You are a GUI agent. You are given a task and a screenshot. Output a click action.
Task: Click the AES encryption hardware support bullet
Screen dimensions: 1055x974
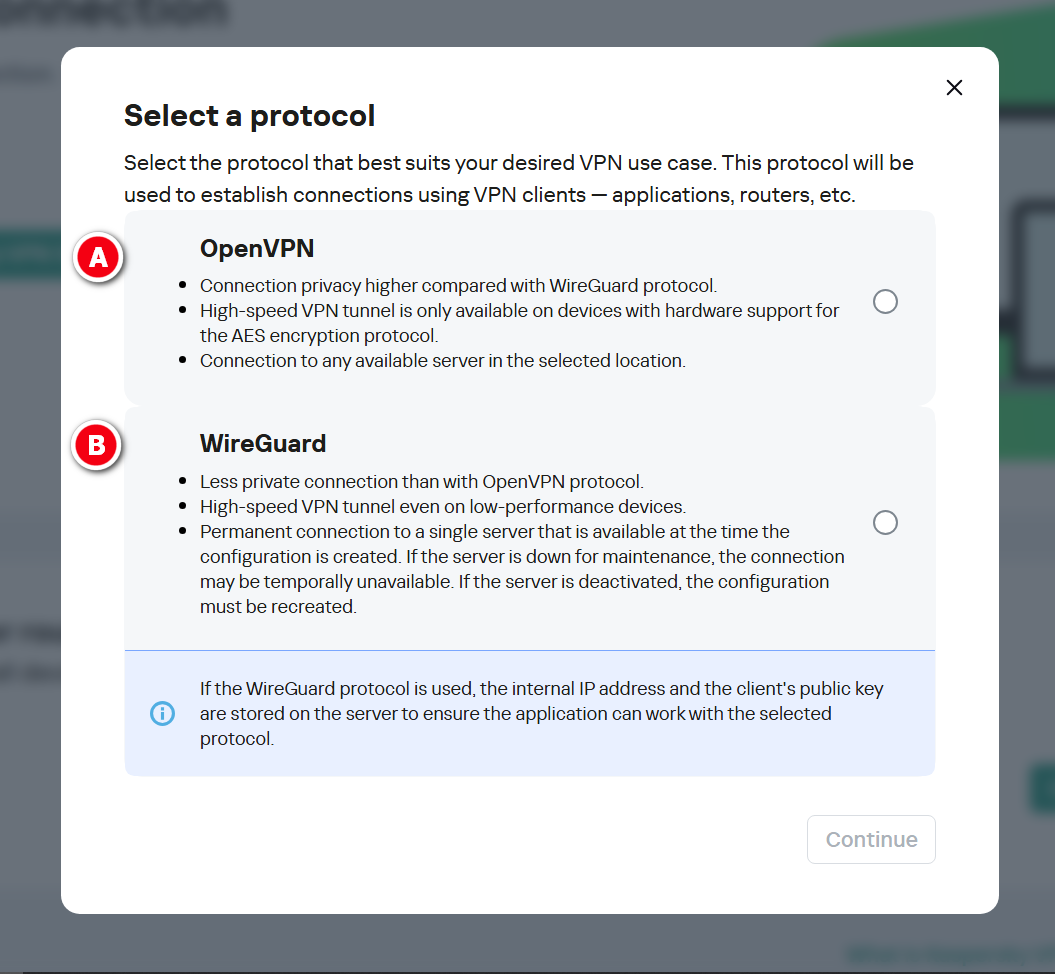coord(519,322)
